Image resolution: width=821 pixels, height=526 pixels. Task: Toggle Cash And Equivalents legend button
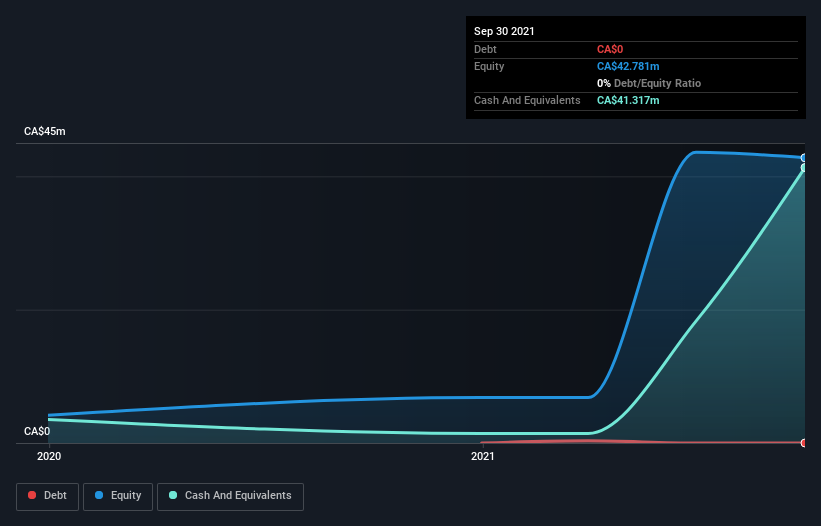pyautogui.click(x=230, y=496)
